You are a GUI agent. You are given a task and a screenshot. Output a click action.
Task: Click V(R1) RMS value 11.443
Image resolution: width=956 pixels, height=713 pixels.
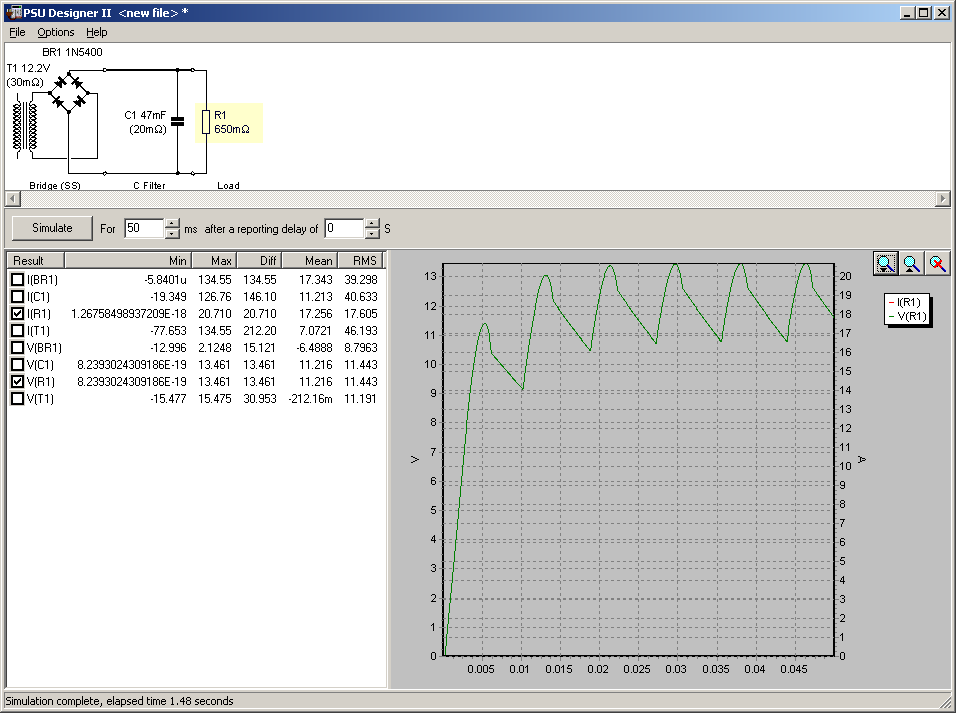coord(360,382)
